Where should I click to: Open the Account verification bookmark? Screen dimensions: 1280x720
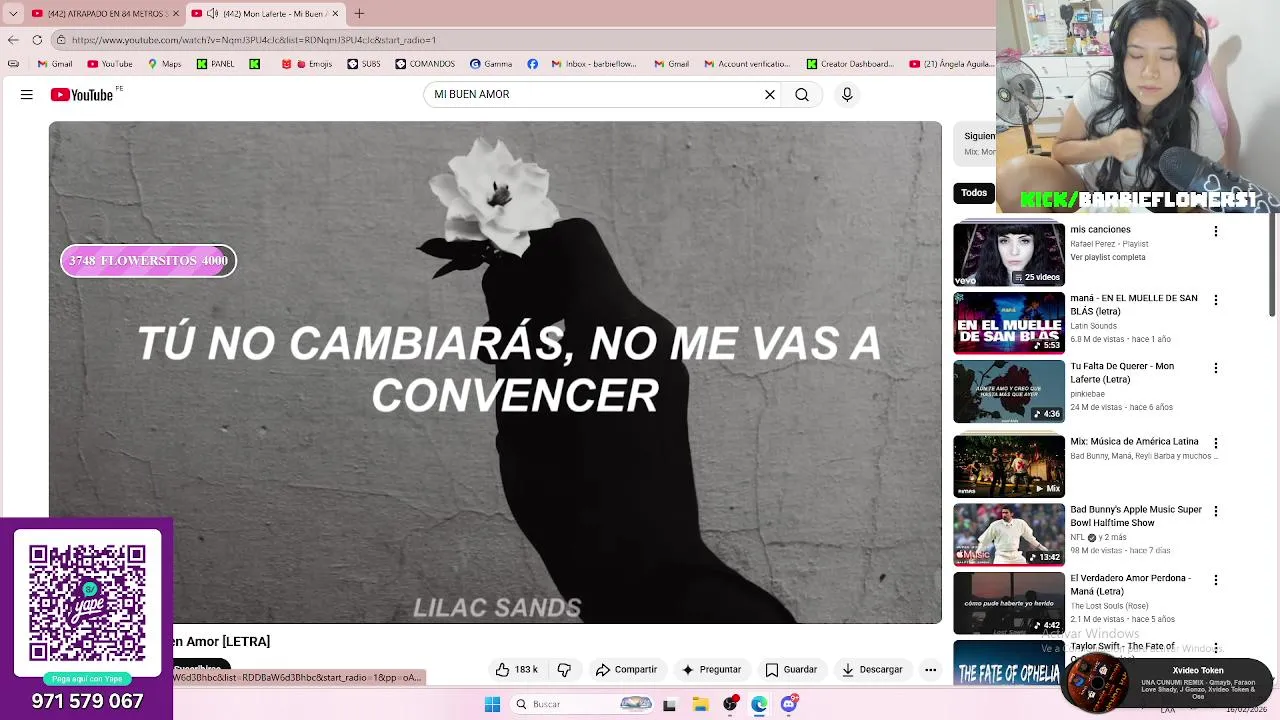point(747,64)
